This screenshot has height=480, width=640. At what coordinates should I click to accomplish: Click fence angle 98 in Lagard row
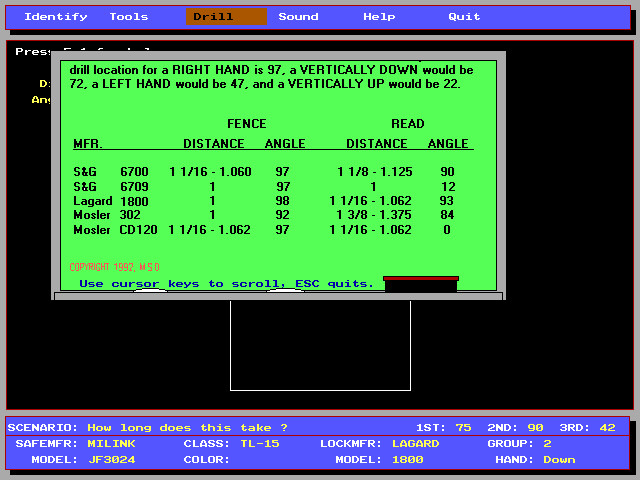(x=282, y=201)
